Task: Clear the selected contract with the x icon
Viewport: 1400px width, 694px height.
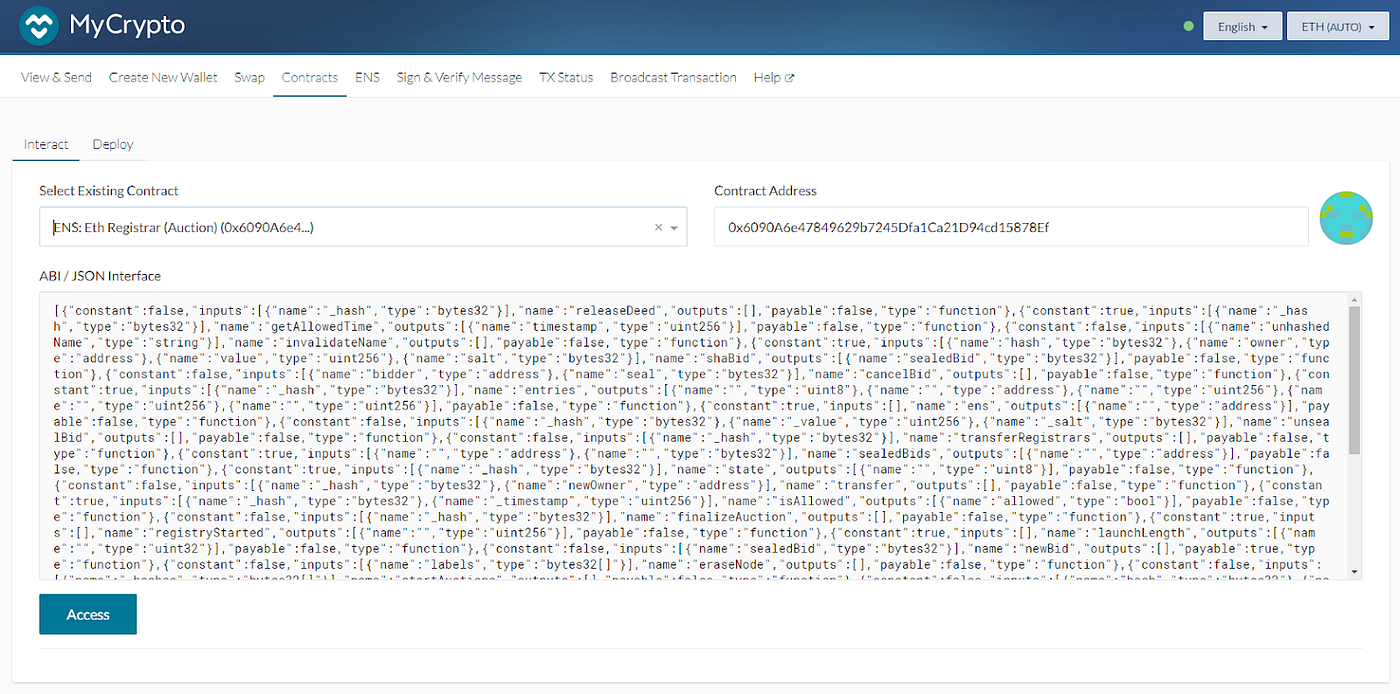Action: 658,228
